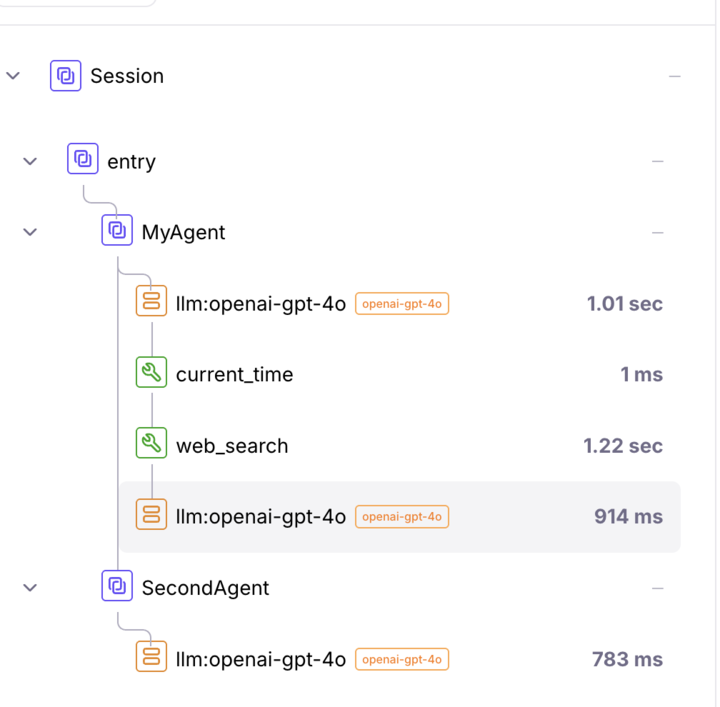Click the openai-gpt-4o badge on the 783 ms row
The image size is (720, 707).
click(x=402, y=659)
